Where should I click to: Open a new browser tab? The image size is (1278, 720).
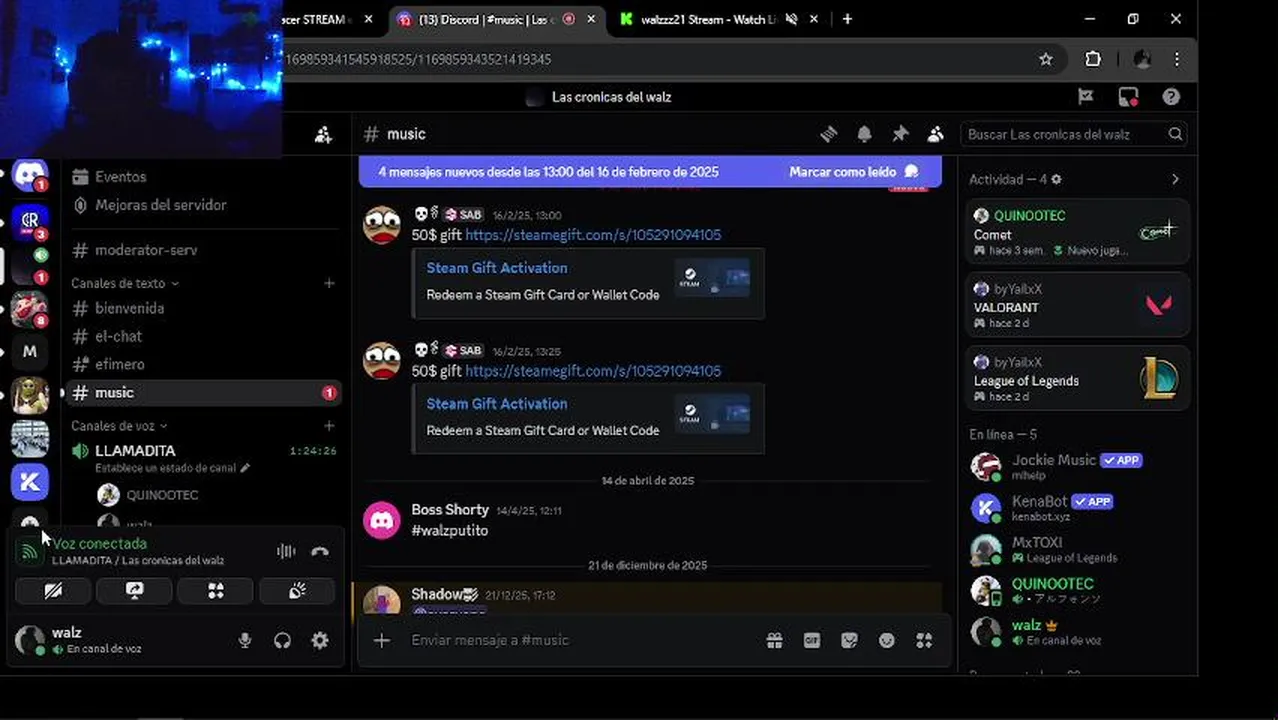(847, 19)
